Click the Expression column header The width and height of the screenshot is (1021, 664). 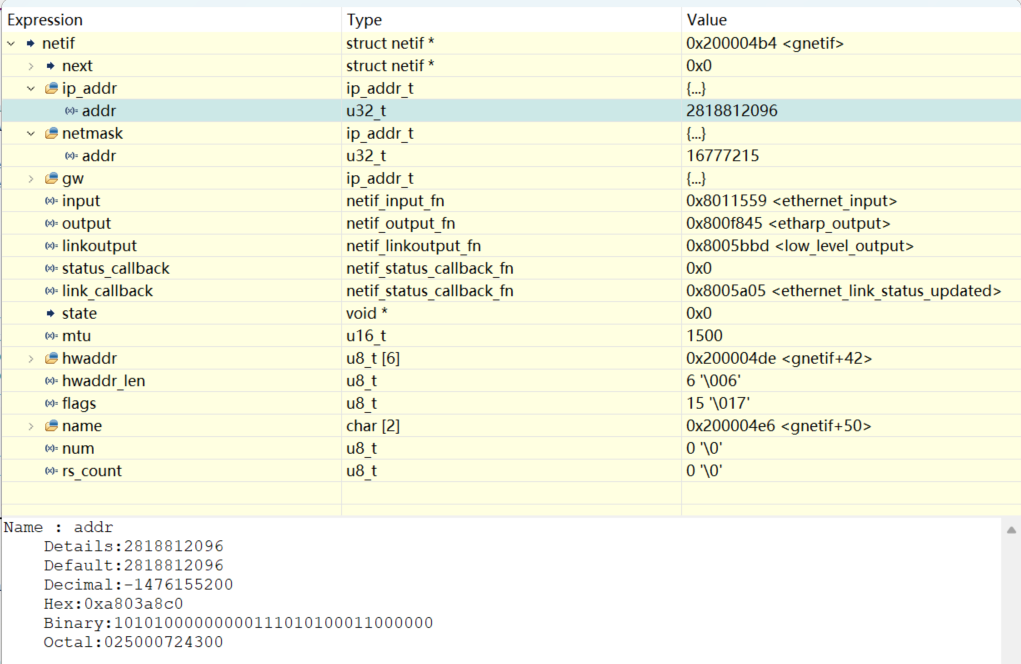tap(45, 19)
